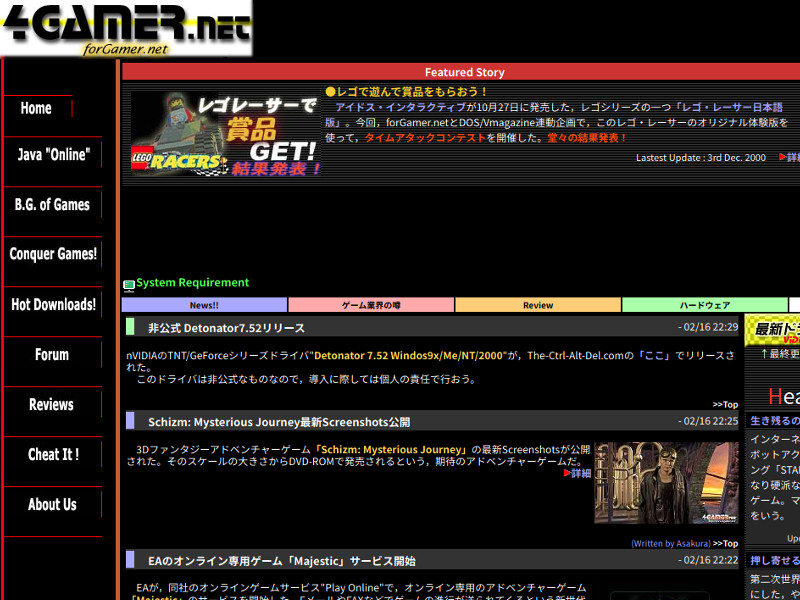This screenshot has height=600, width=800.
Task: Go to Java "Online" section
Action: 54,155
